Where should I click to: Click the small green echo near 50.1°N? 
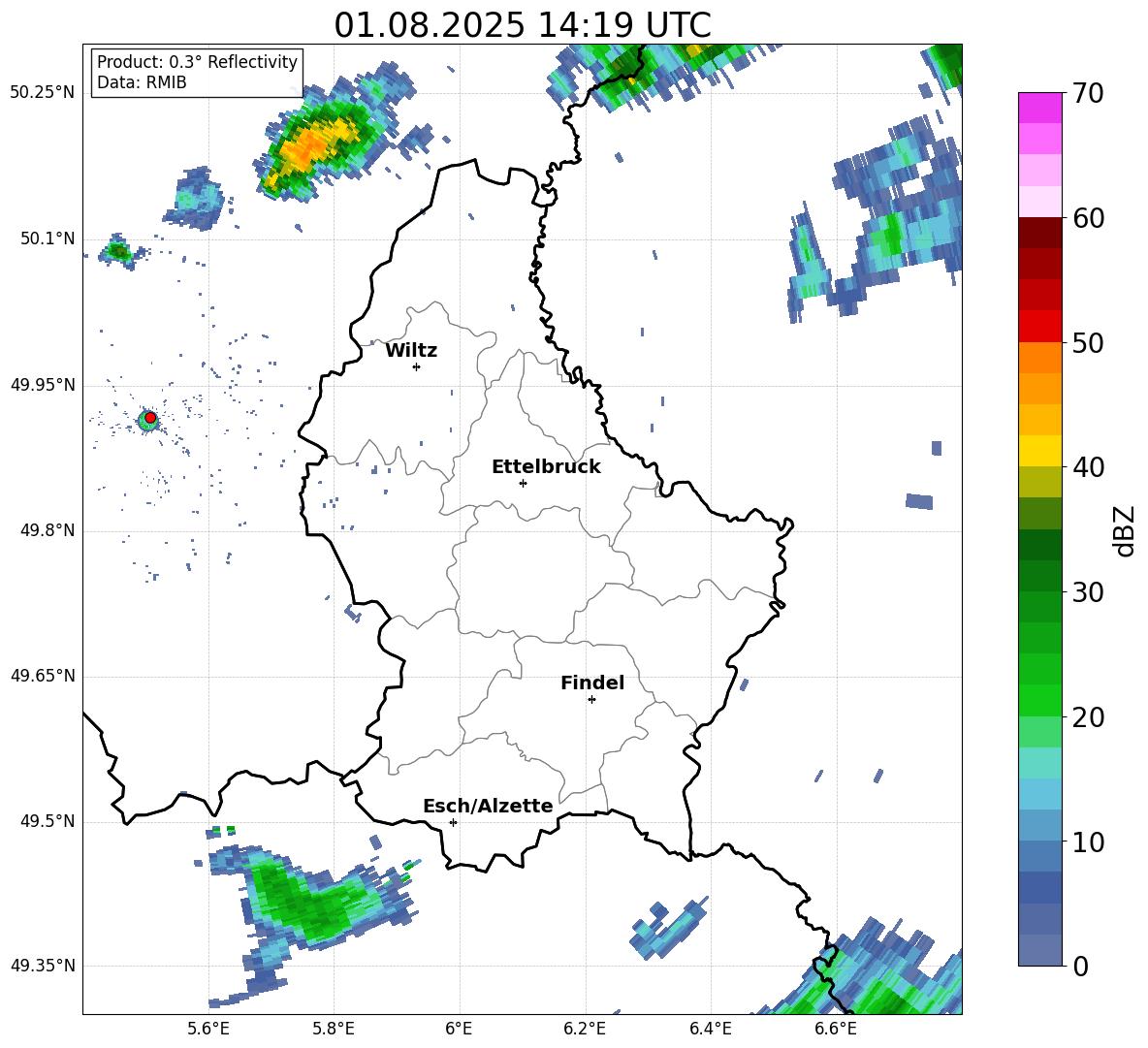click(x=118, y=252)
